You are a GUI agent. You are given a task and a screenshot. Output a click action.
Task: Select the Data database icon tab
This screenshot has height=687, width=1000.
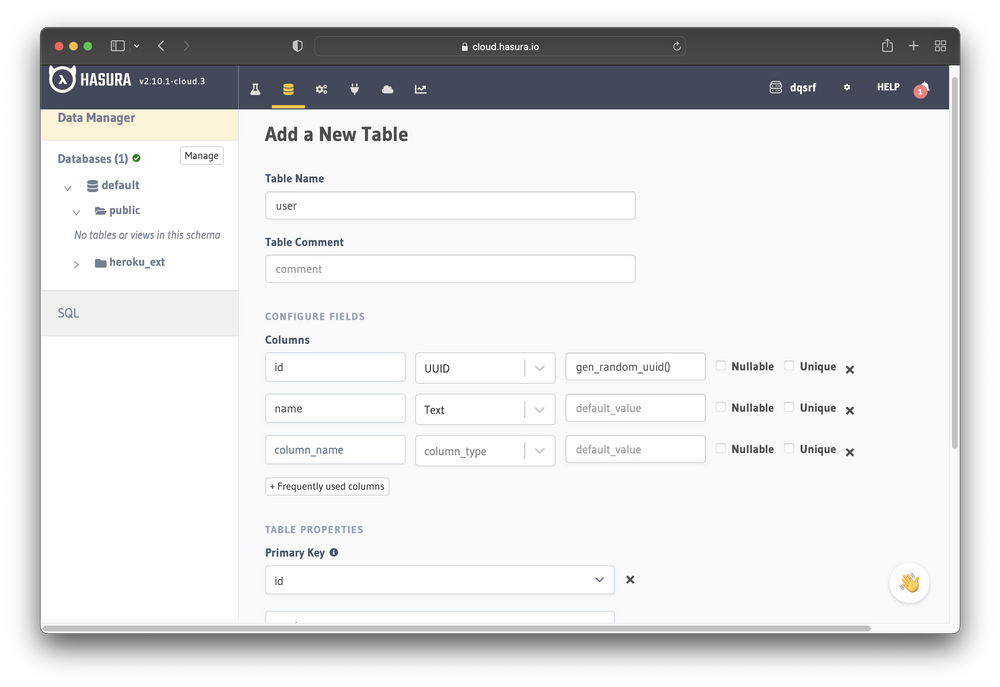[x=288, y=89]
